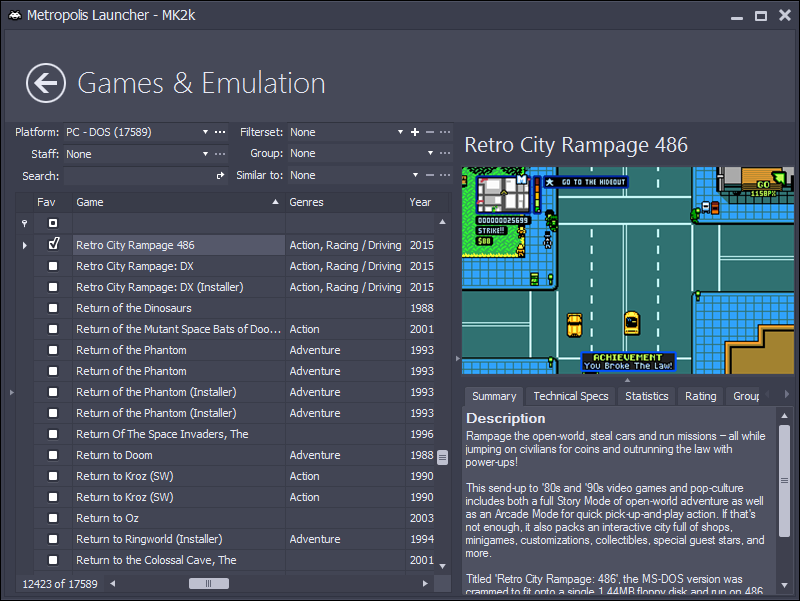Click the horizontal scrollbar thumb under game list
Viewport: 800px width, 601px height.
point(209,584)
